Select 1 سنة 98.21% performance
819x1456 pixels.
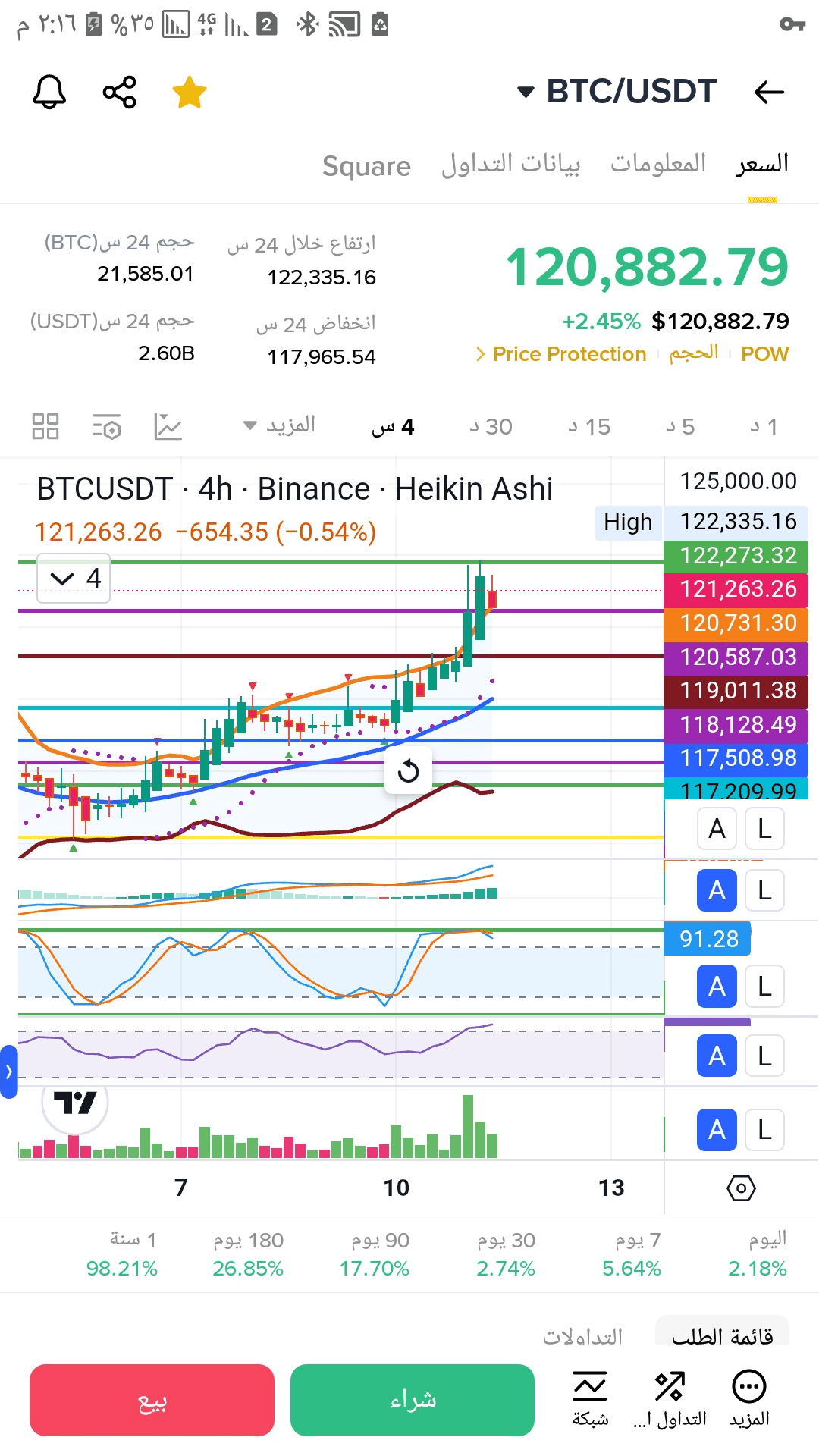point(122,1254)
